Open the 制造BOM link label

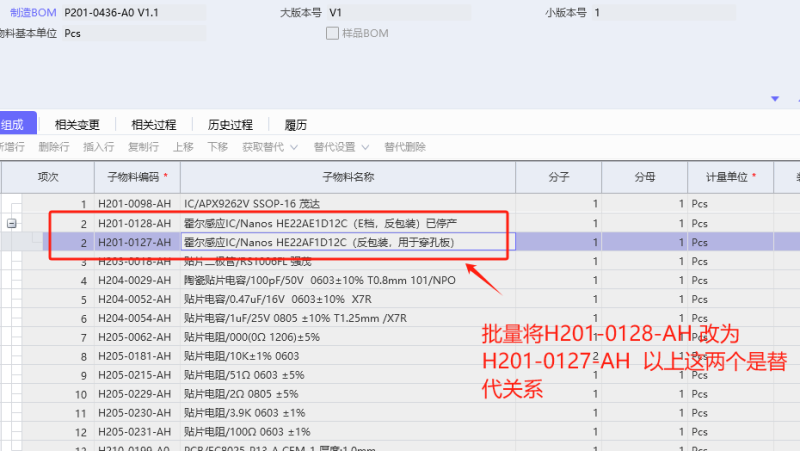tap(32, 13)
